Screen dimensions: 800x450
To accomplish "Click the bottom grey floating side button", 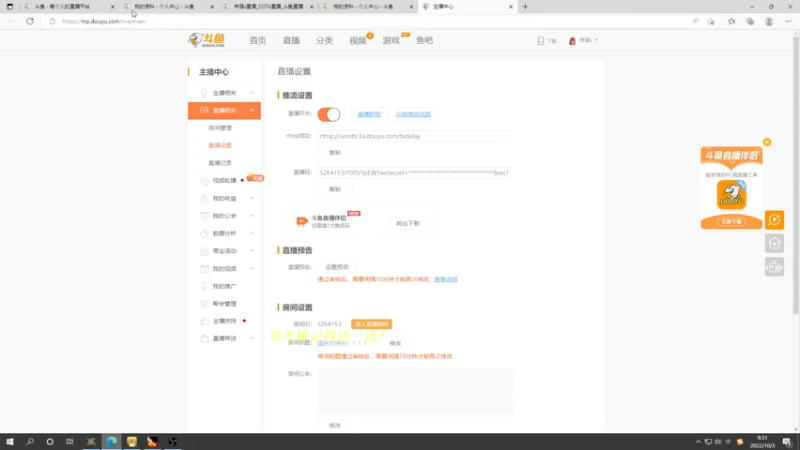I will (x=774, y=267).
